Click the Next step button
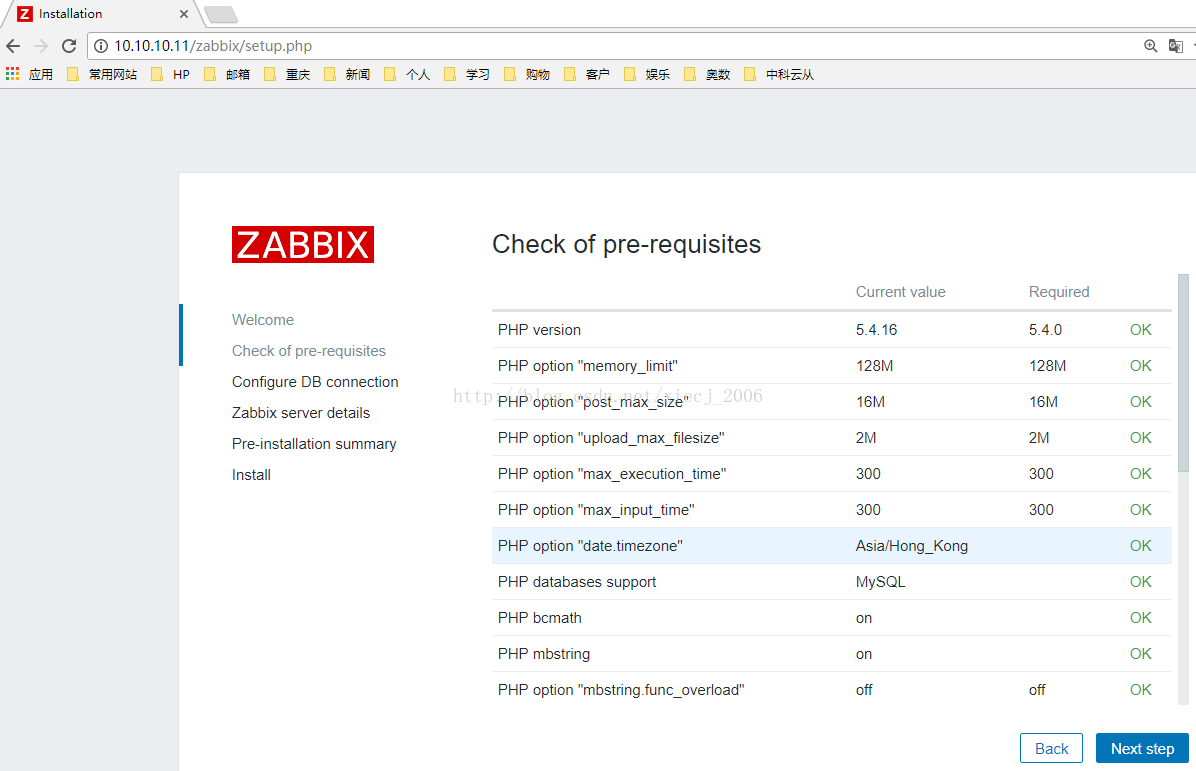Image resolution: width=1196 pixels, height=771 pixels. pyautogui.click(x=1142, y=748)
